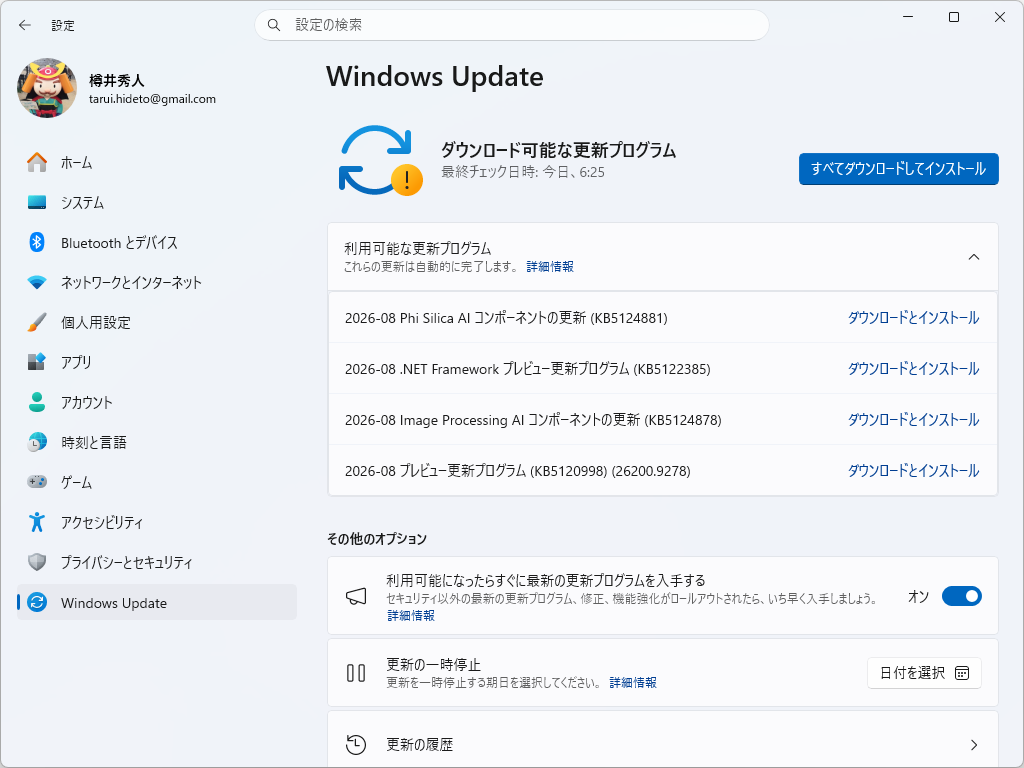Download and install KB5124881 Phi Silica update

point(913,318)
